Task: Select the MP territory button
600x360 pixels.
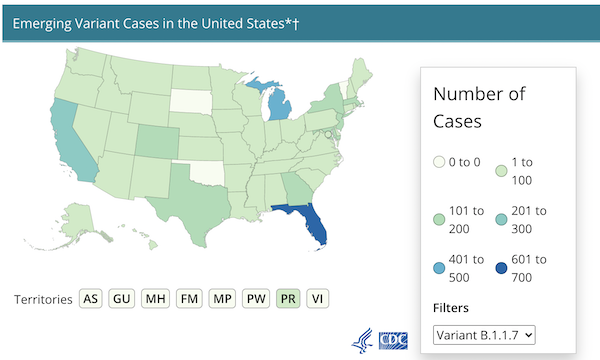Action: (222, 298)
